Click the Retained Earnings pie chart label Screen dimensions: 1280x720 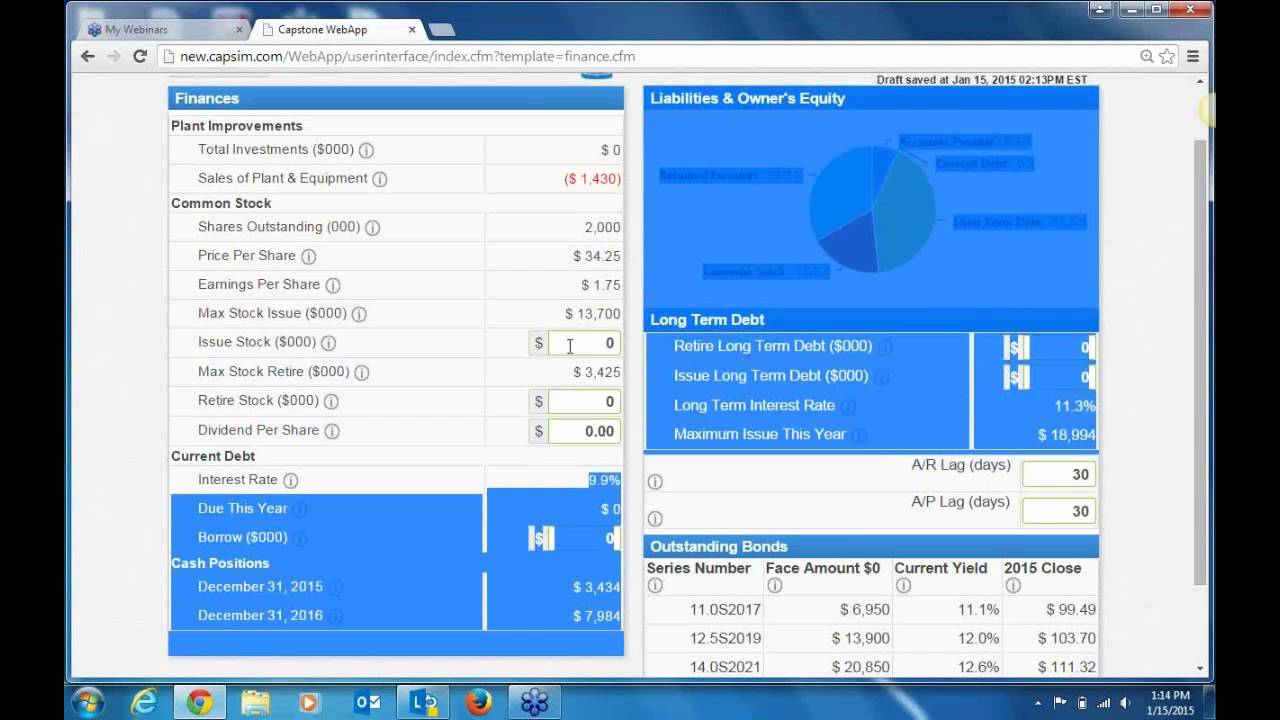(x=731, y=175)
